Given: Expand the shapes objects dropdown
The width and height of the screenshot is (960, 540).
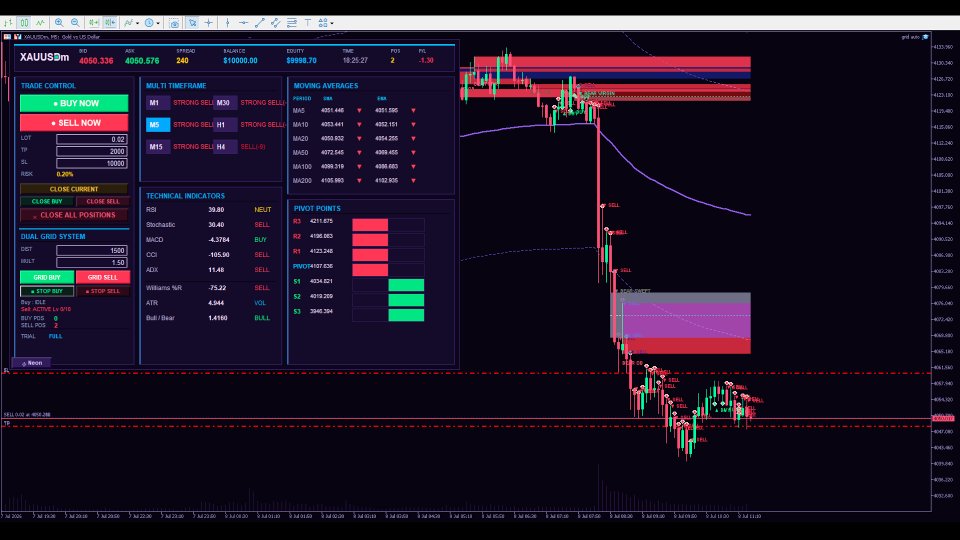Looking at the screenshot, I should pos(332,23).
